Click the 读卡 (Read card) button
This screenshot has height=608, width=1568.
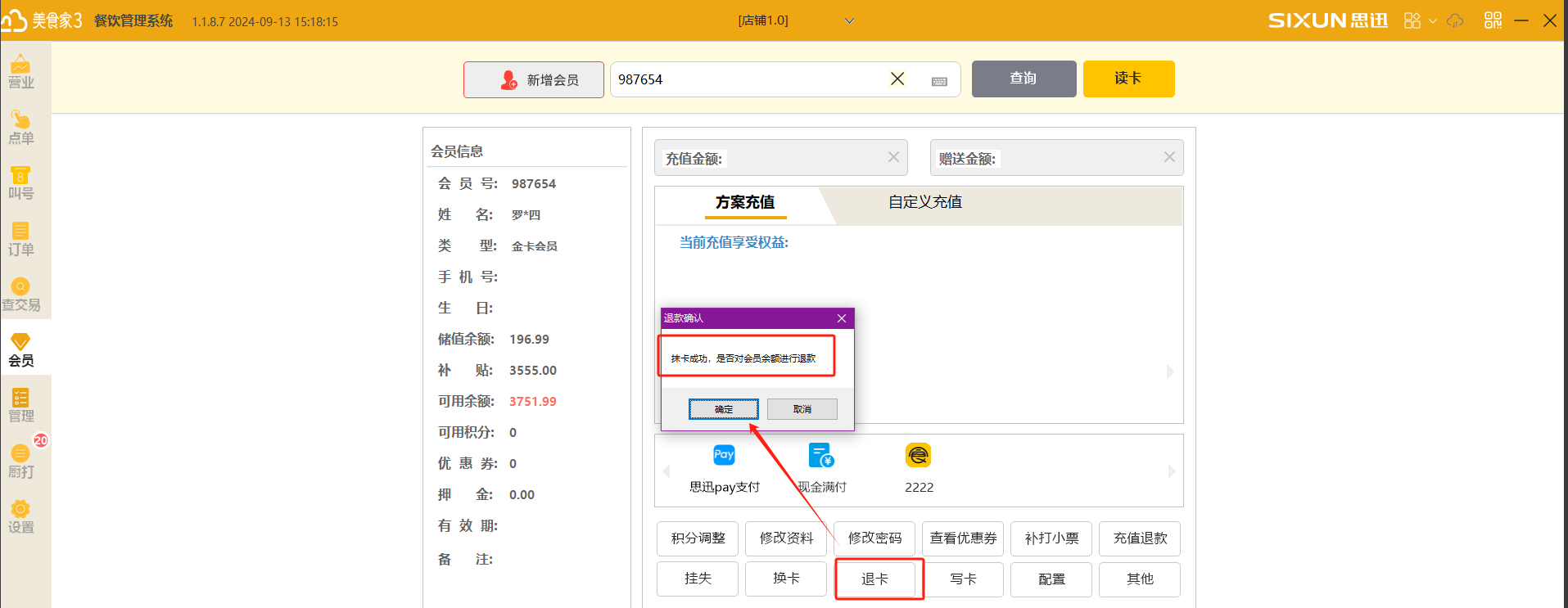[x=1128, y=79]
